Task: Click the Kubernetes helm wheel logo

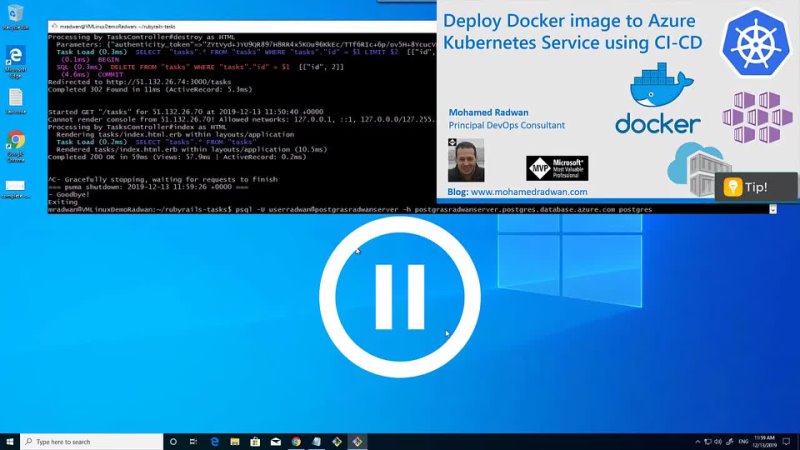Action: [x=756, y=43]
